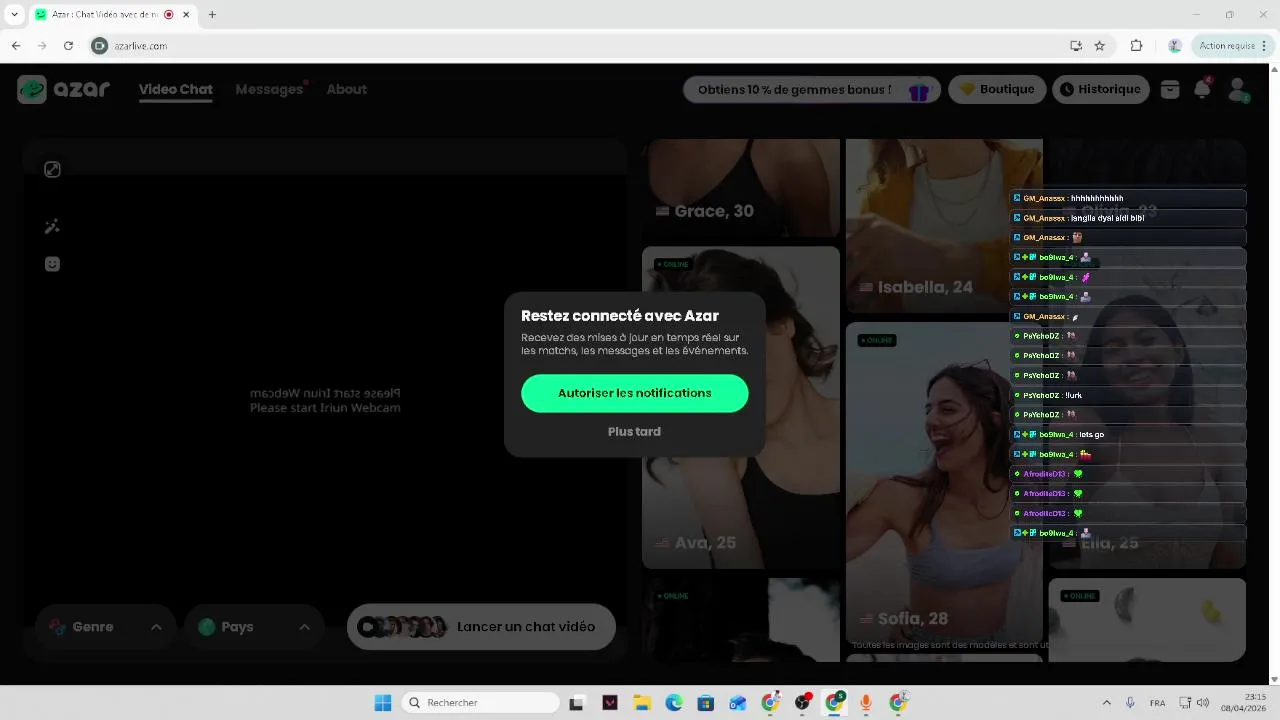Reload the page
The height and width of the screenshot is (720, 1280).
pos(68,45)
